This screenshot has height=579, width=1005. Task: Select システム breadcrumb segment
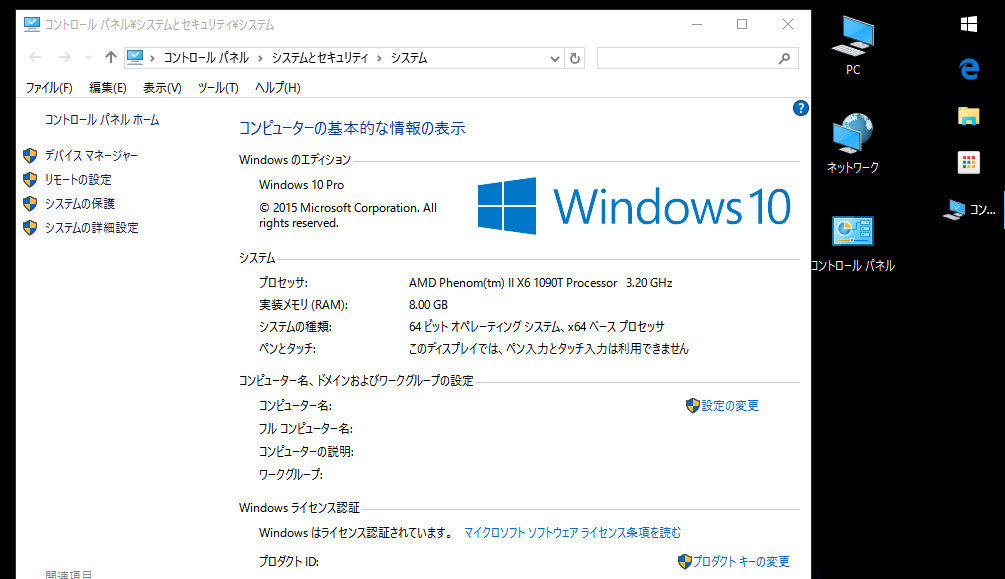pyautogui.click(x=409, y=58)
